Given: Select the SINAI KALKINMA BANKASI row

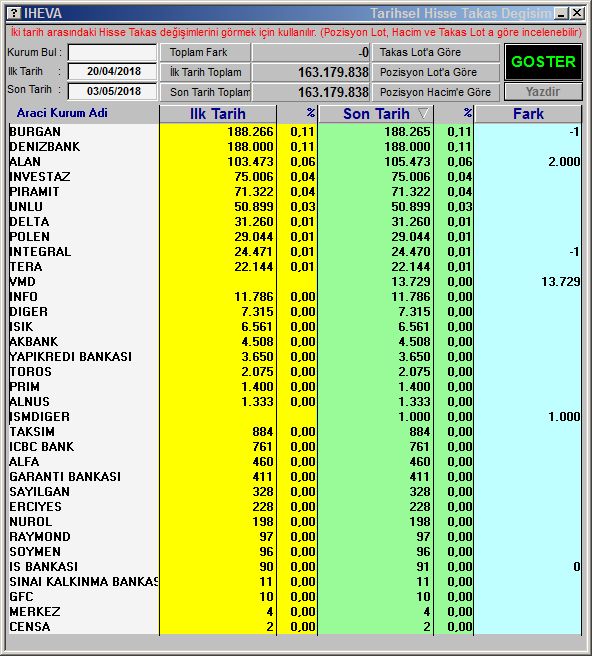Looking at the screenshot, I should pyautogui.click(x=295, y=582).
